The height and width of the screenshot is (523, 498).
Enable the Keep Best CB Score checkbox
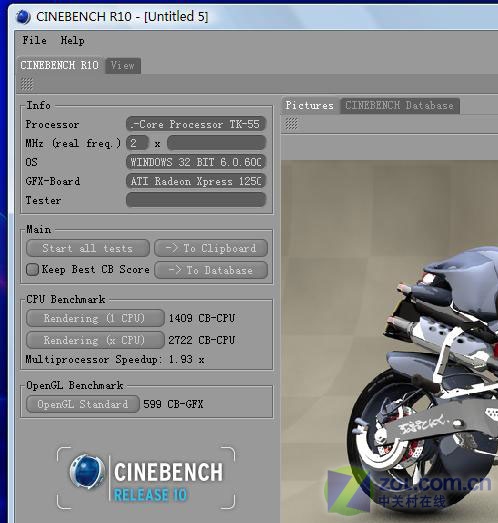(x=32, y=269)
